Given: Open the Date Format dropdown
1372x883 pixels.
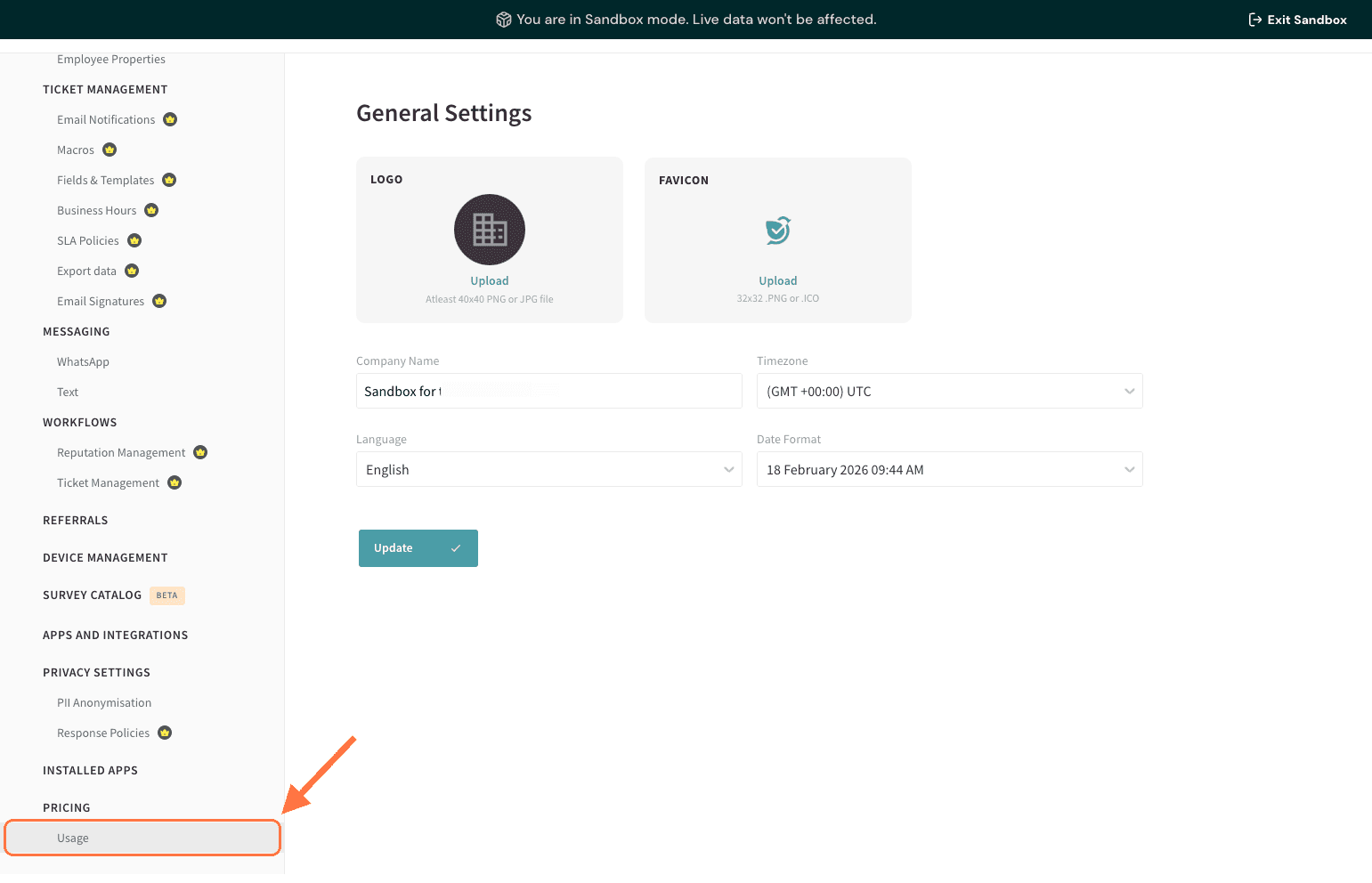Looking at the screenshot, I should click(949, 469).
